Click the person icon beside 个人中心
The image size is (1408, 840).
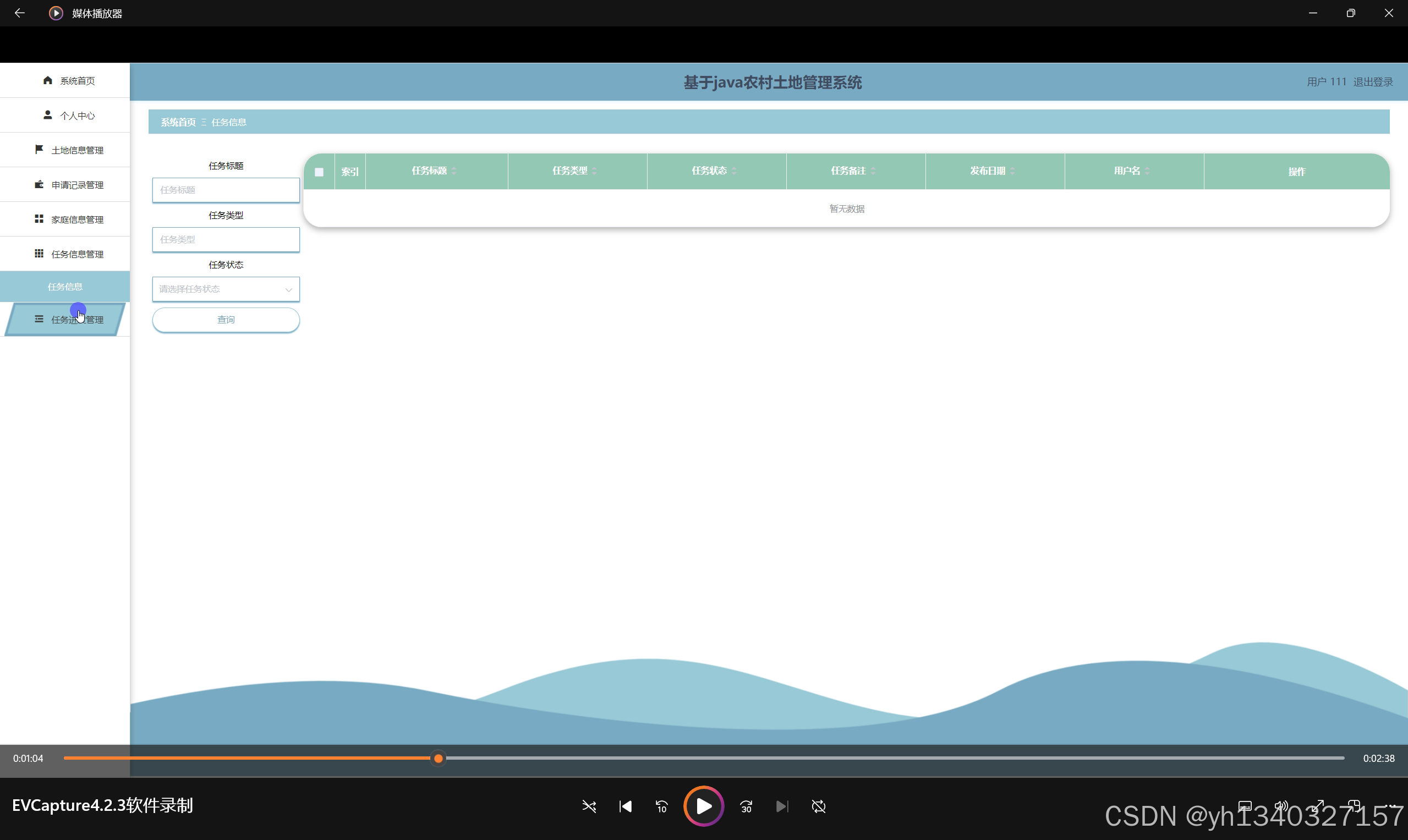click(x=47, y=115)
